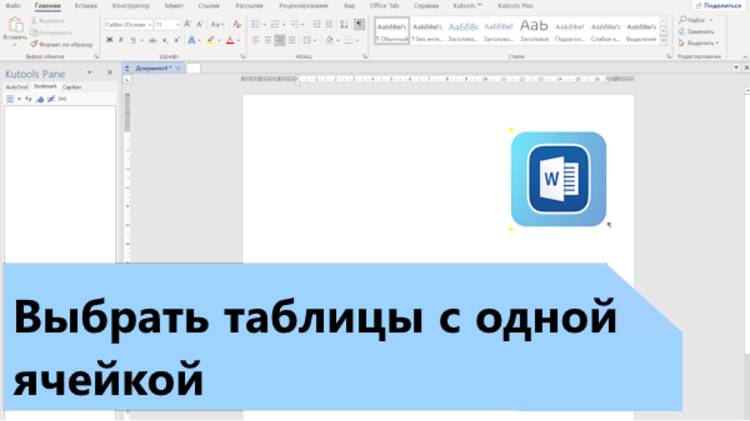Open the highlight color dropdown arrow
750x421 pixels.
219,40
